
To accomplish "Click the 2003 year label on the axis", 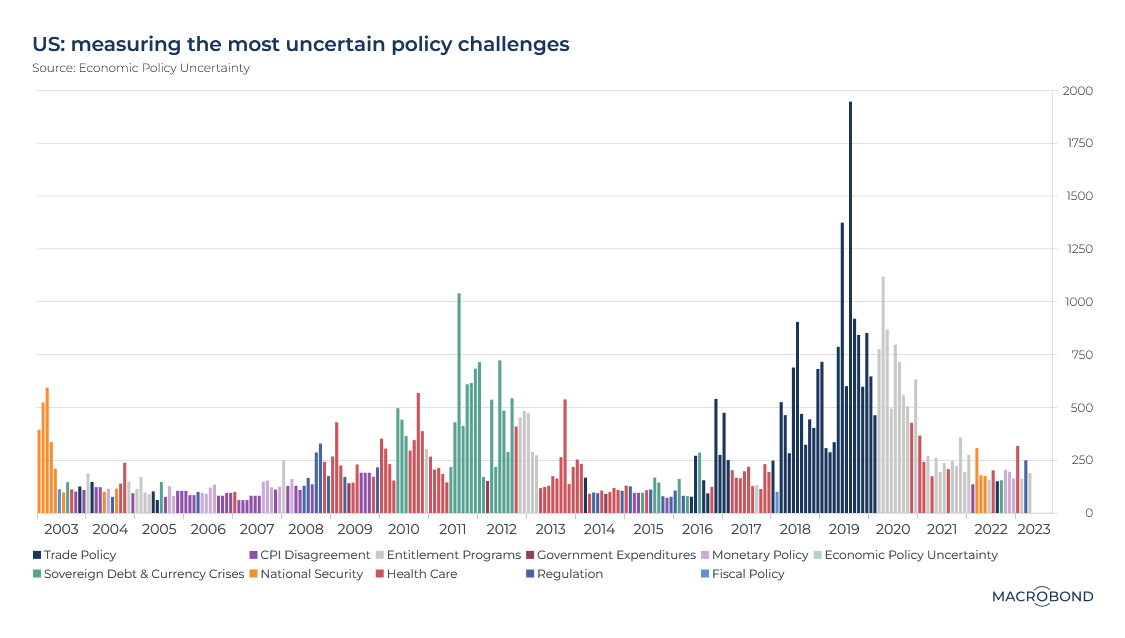I will pos(61,530).
